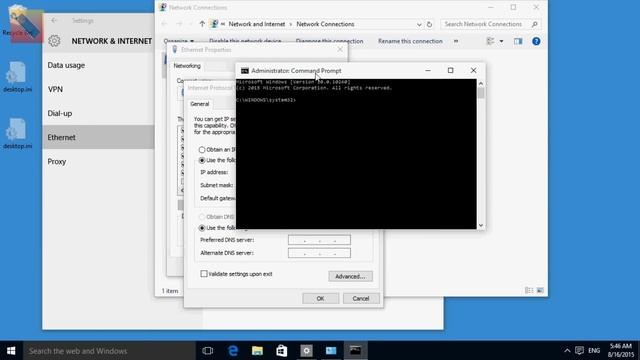Switch to Command Prompt taskbar icon
The image size is (640, 360).
355,351
